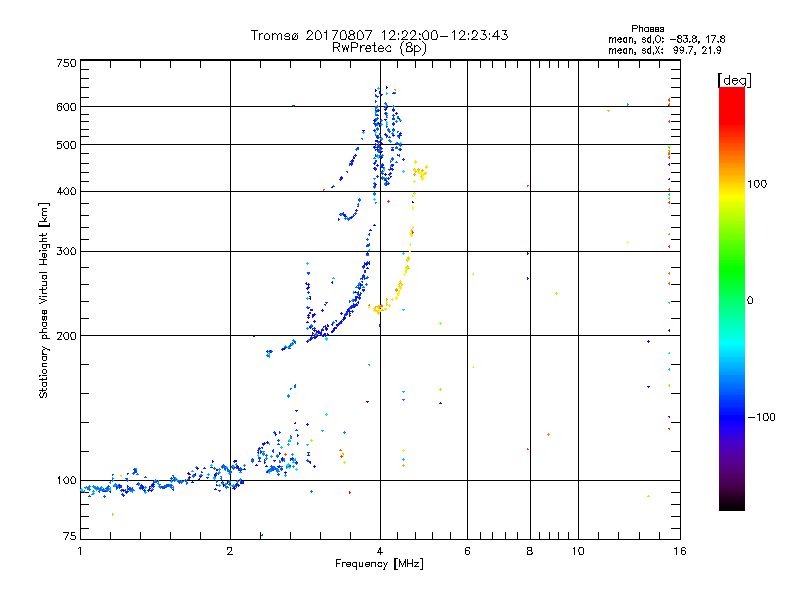This screenshot has height=600, width=800.
Task: Click the x-axis tick label '16'
Action: (680, 551)
